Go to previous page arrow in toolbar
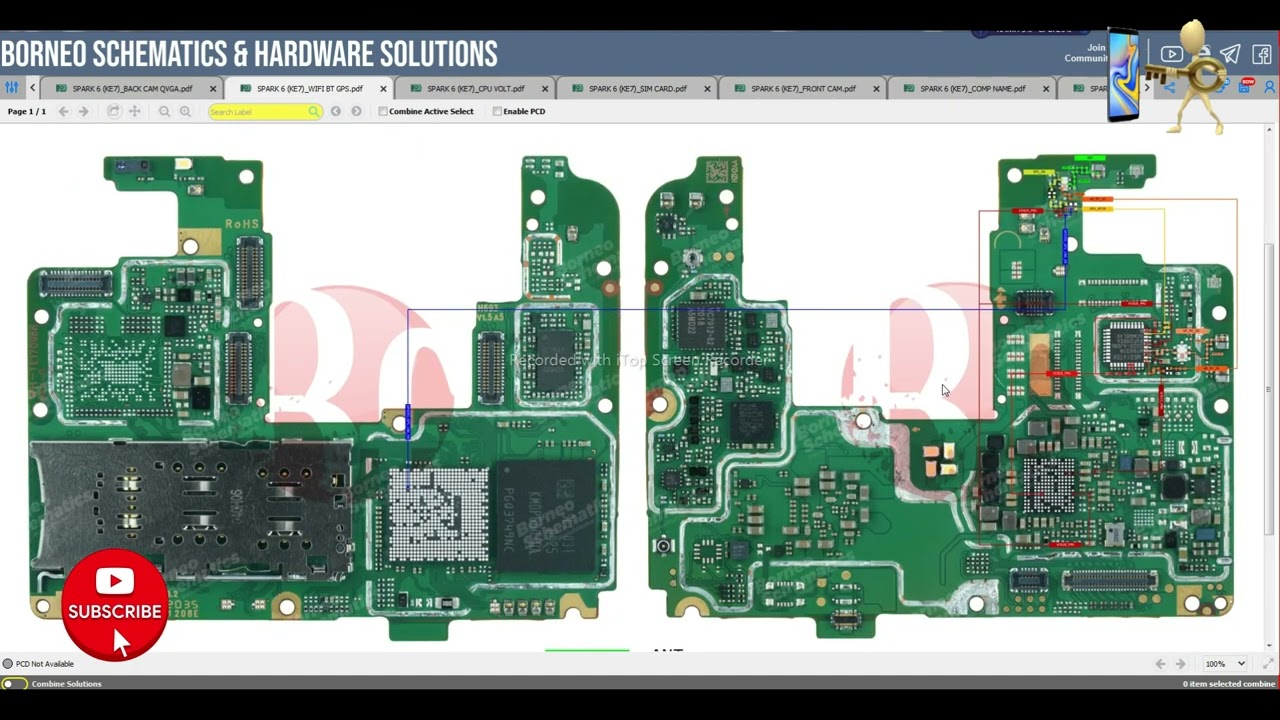 click(x=64, y=111)
